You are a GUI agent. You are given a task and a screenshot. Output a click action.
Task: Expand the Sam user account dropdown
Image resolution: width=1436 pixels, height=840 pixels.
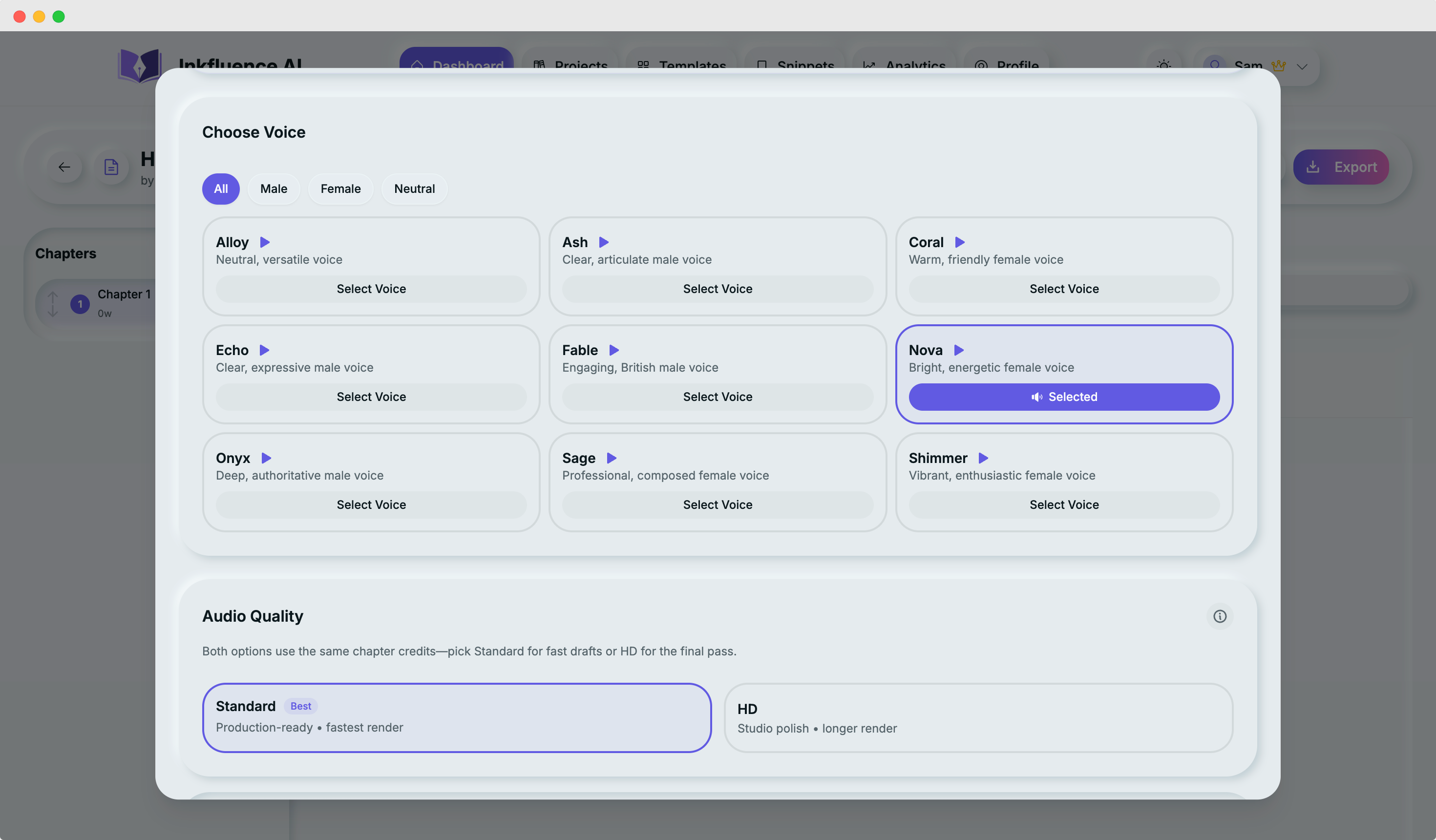(x=1302, y=66)
